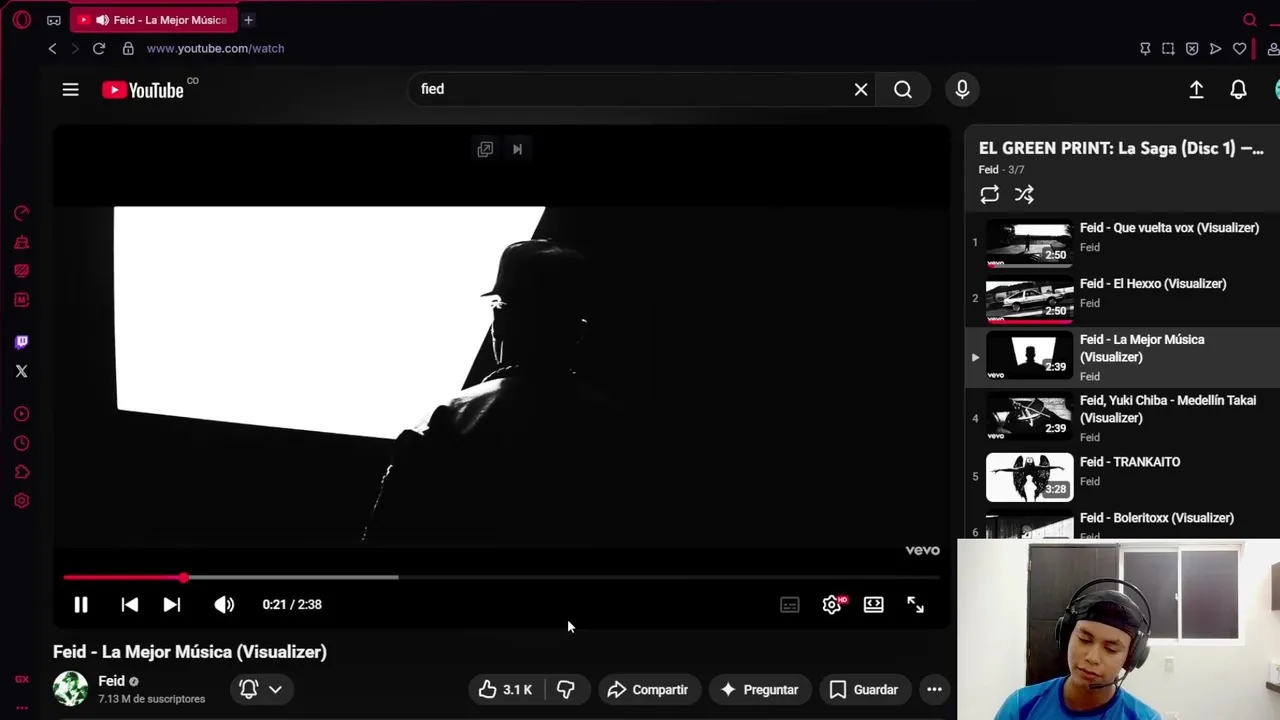
Task: Mute the video volume speaker
Action: 224,604
